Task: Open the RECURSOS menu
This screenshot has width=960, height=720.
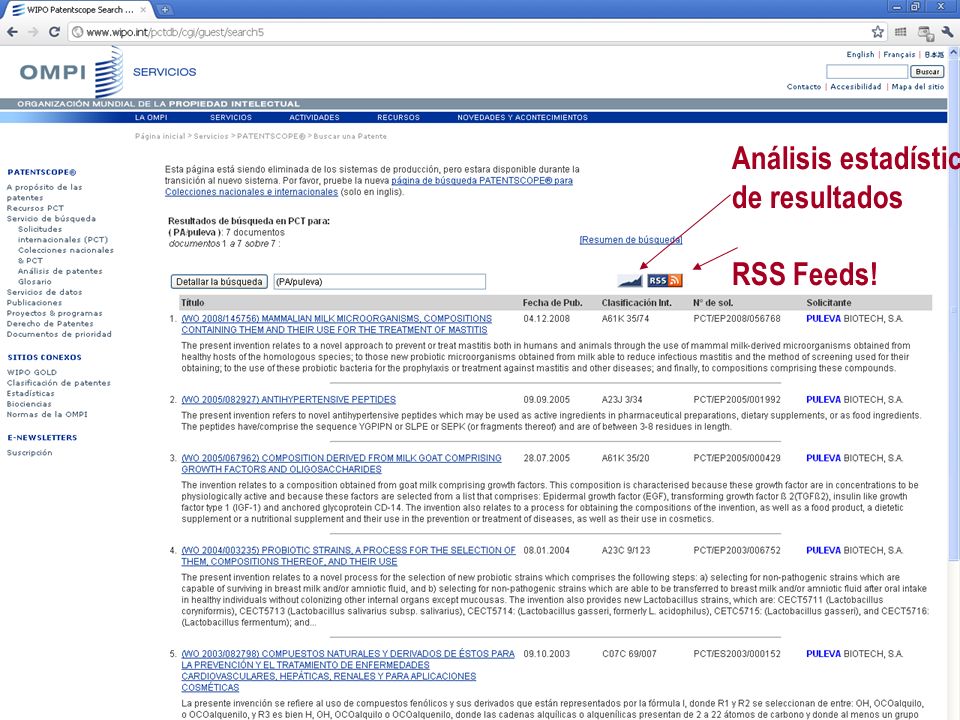Action: click(399, 118)
